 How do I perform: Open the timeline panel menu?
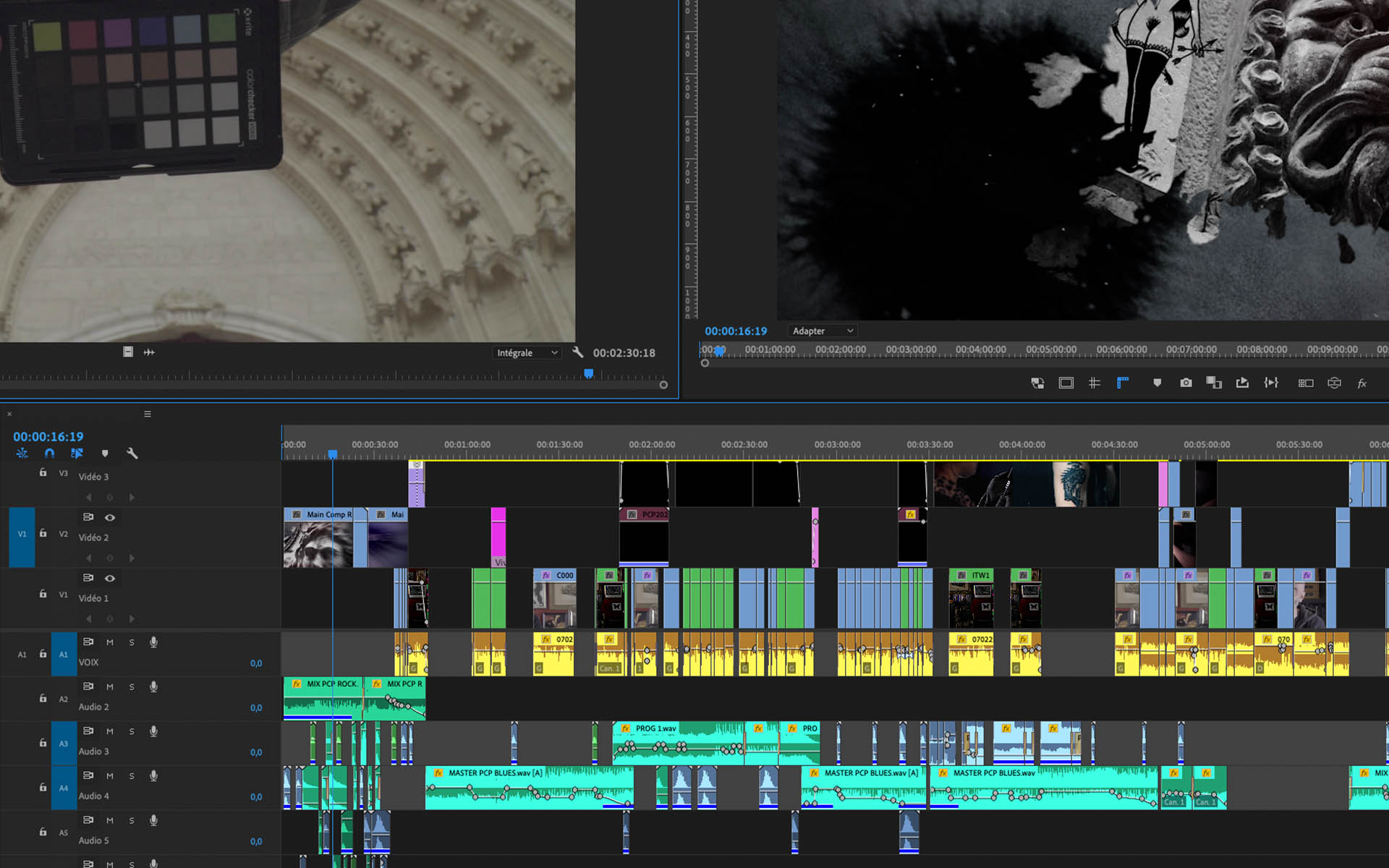(x=148, y=414)
